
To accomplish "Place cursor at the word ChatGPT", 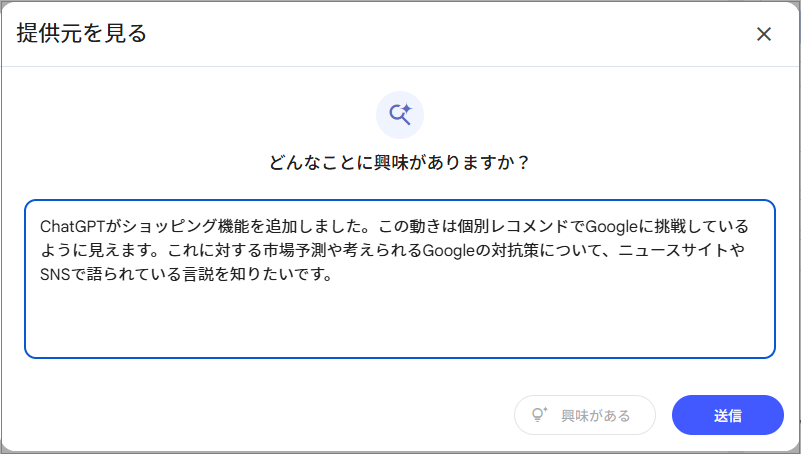I will pos(73,226).
